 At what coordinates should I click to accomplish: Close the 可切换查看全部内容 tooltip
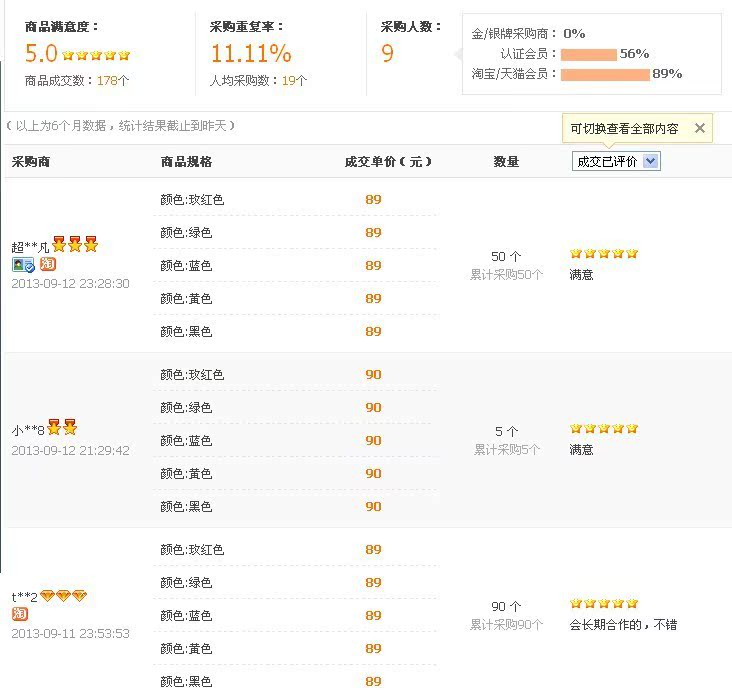(x=699, y=128)
